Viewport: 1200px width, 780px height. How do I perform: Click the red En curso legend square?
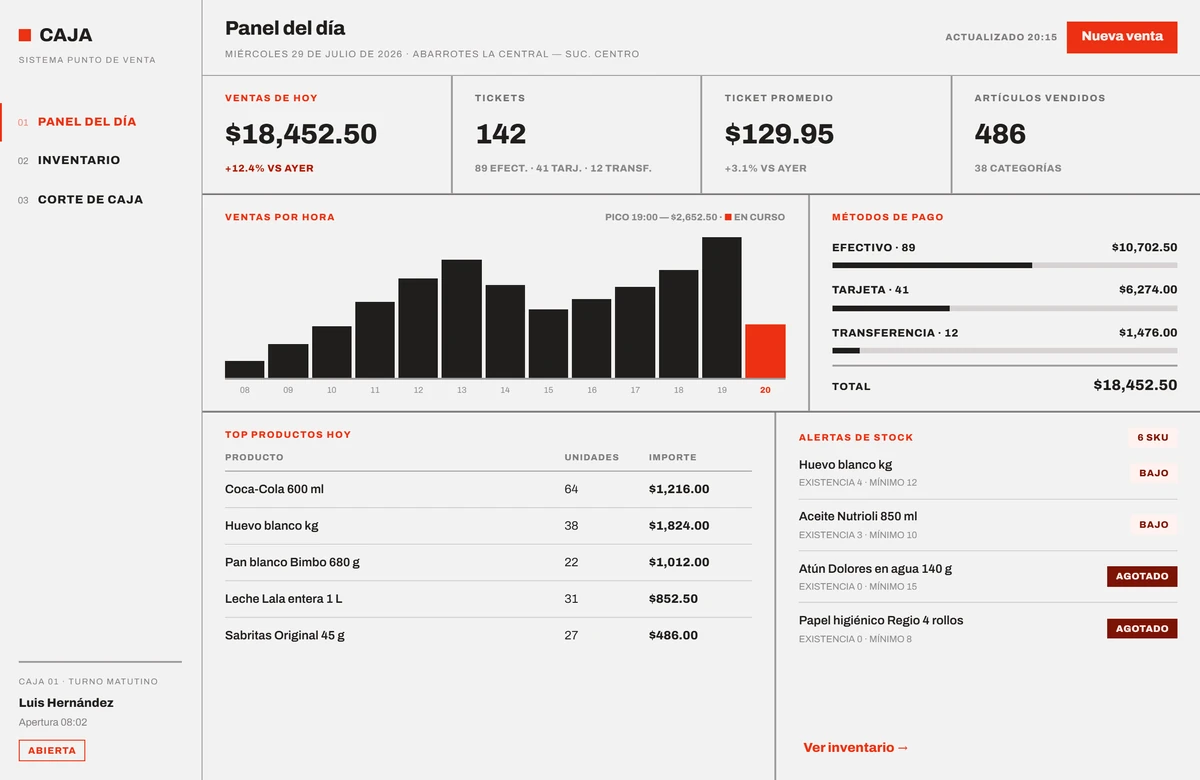pyautogui.click(x=728, y=217)
